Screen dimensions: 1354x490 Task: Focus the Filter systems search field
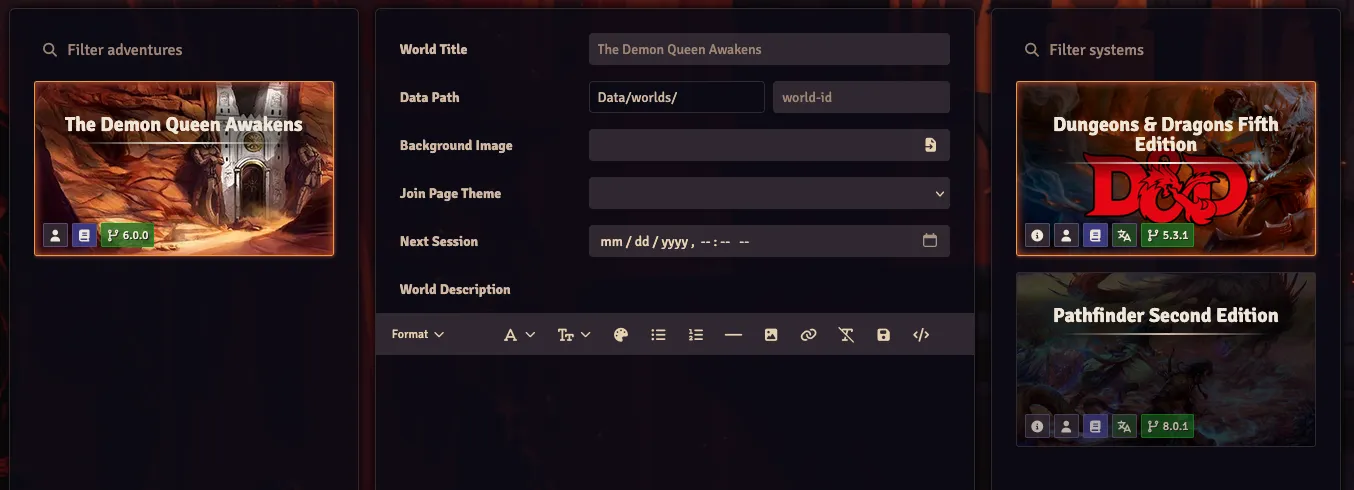[1166, 50]
